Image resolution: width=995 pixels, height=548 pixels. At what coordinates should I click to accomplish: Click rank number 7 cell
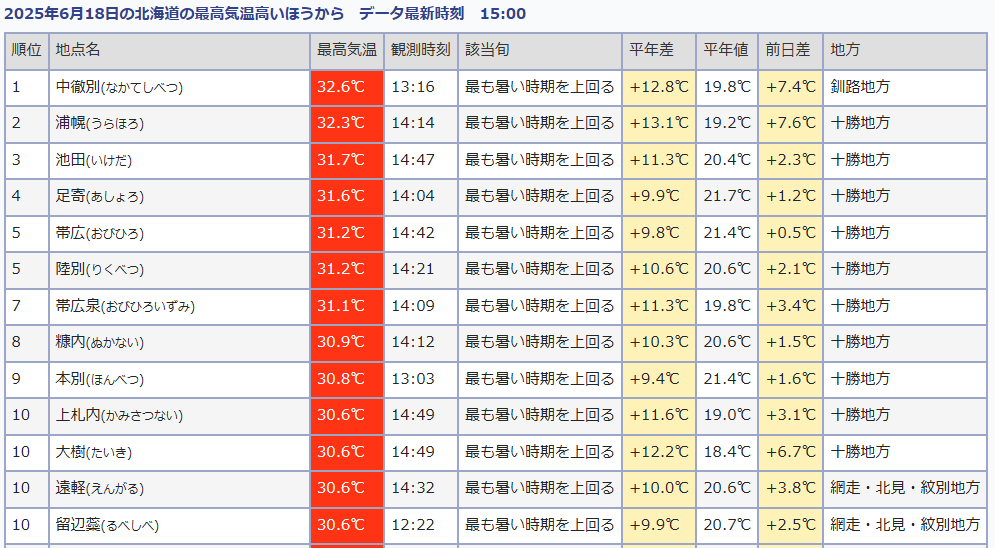(x=27, y=306)
